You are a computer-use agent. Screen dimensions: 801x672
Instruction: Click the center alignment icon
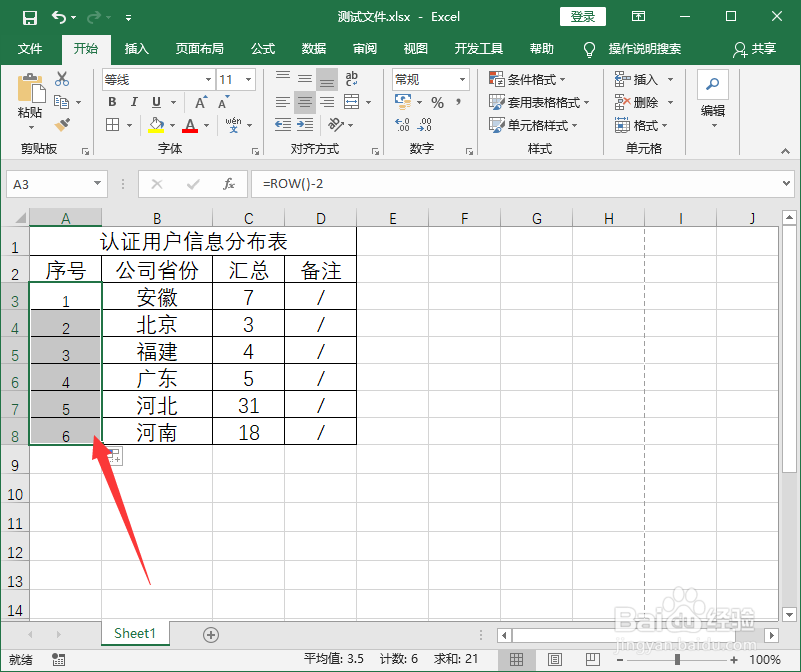pos(303,101)
